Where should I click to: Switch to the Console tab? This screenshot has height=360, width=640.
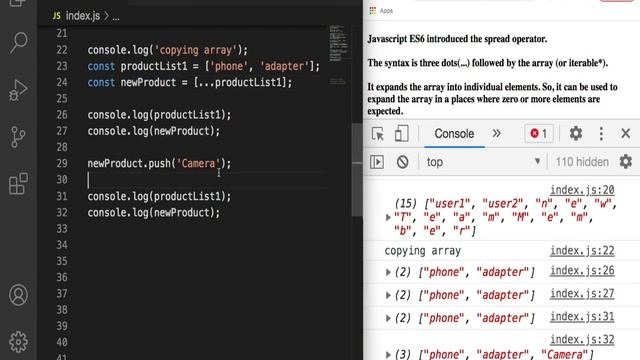[454, 133]
